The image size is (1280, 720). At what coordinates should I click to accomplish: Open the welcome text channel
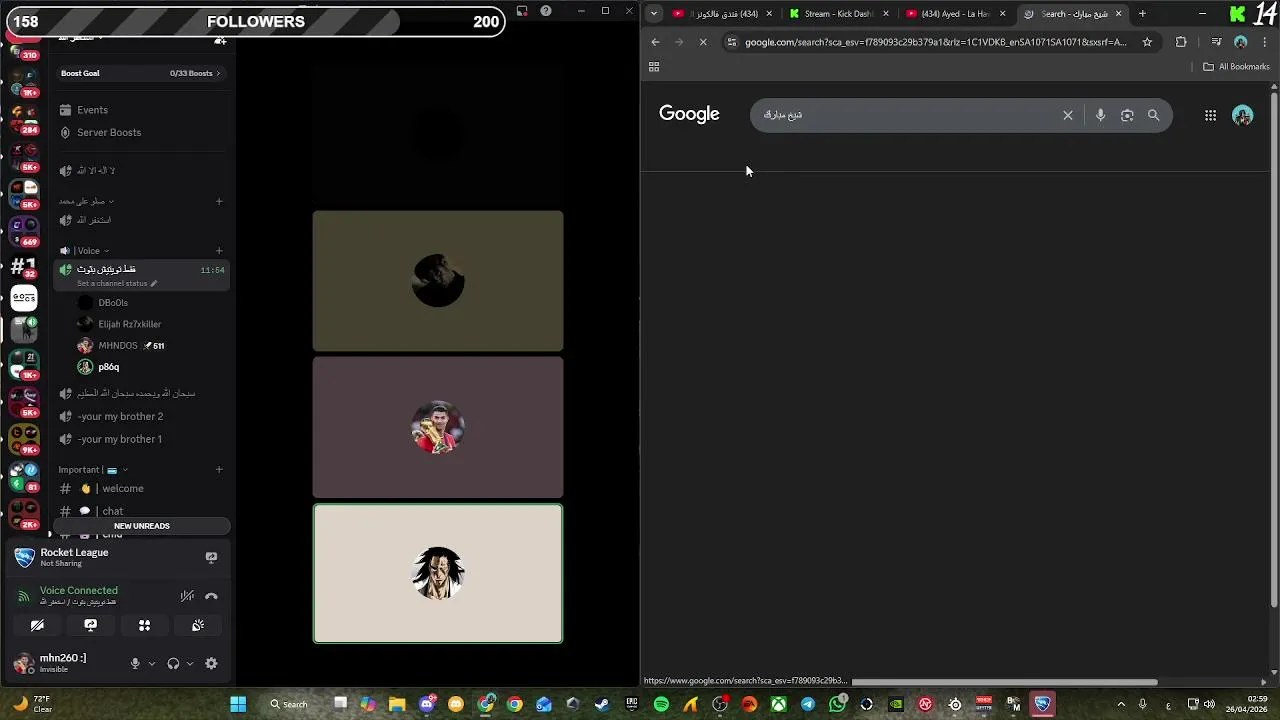pyautogui.click(x=123, y=489)
